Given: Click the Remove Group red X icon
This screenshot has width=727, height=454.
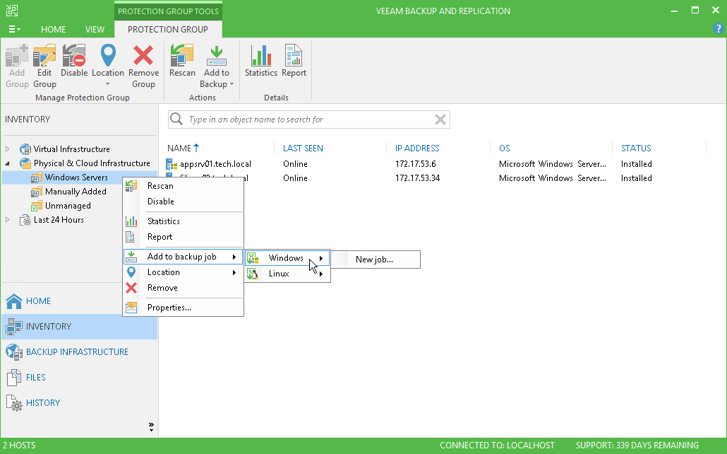Looking at the screenshot, I should tap(143, 56).
